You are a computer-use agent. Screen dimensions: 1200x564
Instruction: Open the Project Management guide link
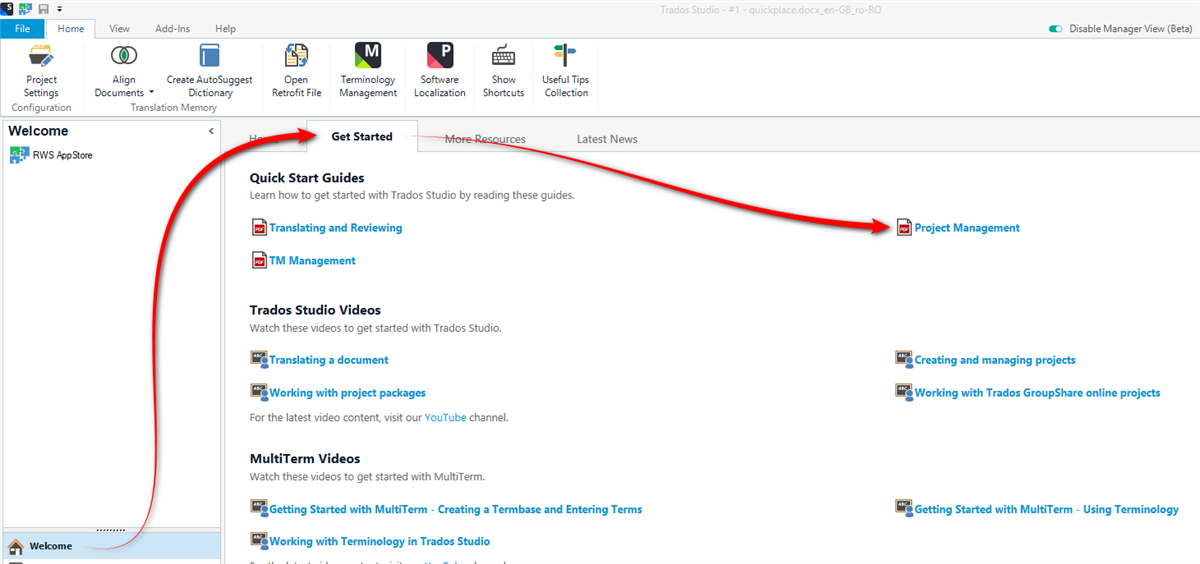(x=967, y=228)
